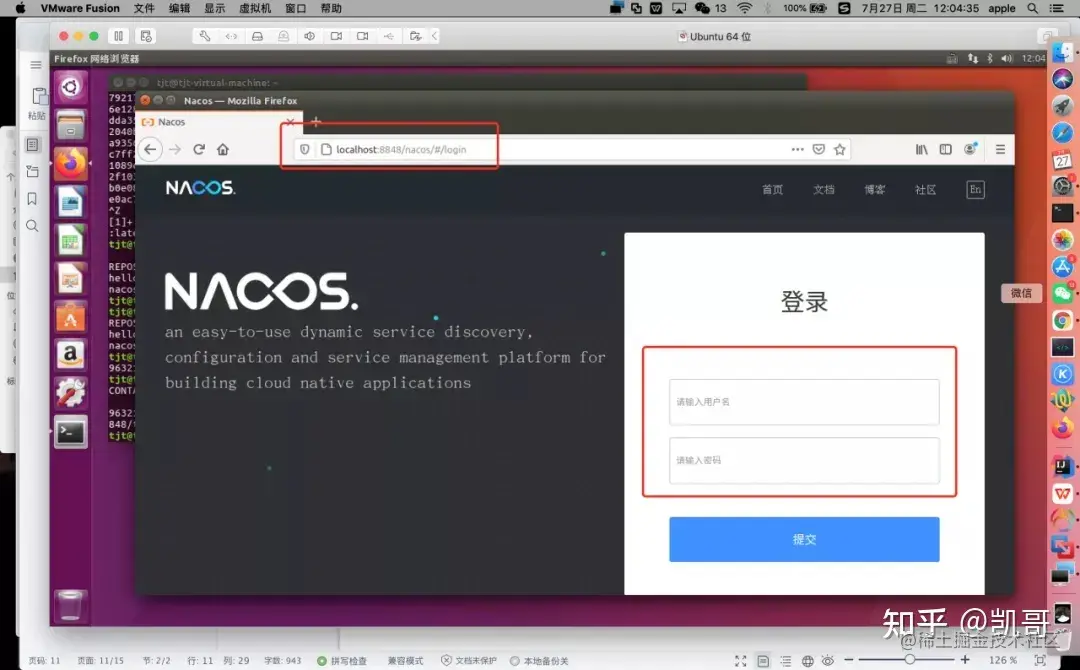Open 社区 link in Nacos header
Viewport: 1080px width, 670px height.
point(926,189)
